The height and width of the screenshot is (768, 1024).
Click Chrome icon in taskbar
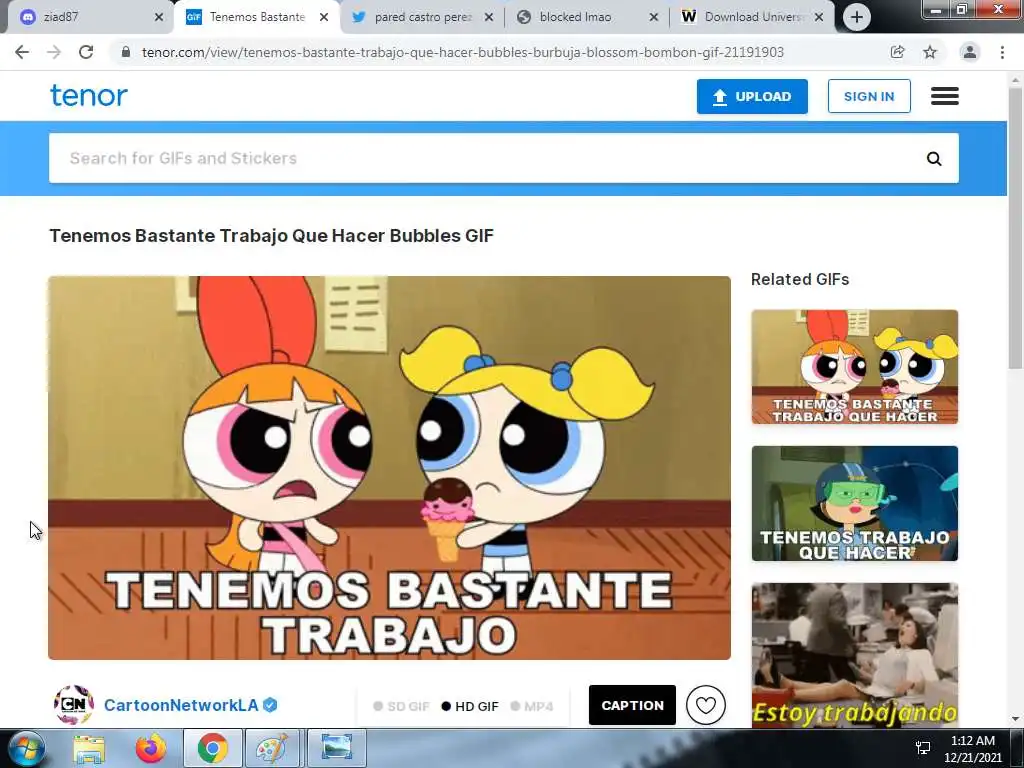click(212, 748)
